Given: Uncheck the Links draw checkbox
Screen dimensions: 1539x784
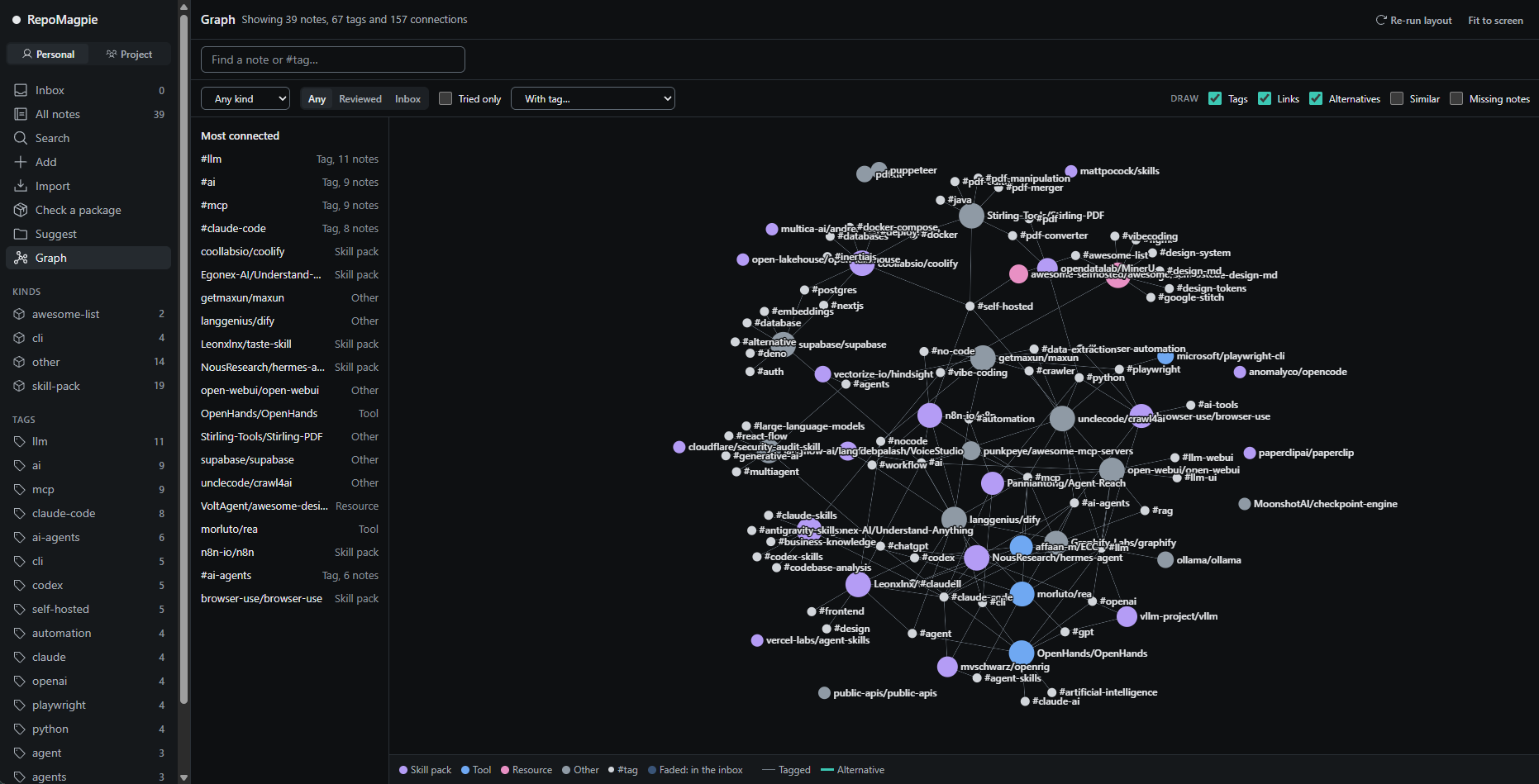Looking at the screenshot, I should tap(1265, 98).
